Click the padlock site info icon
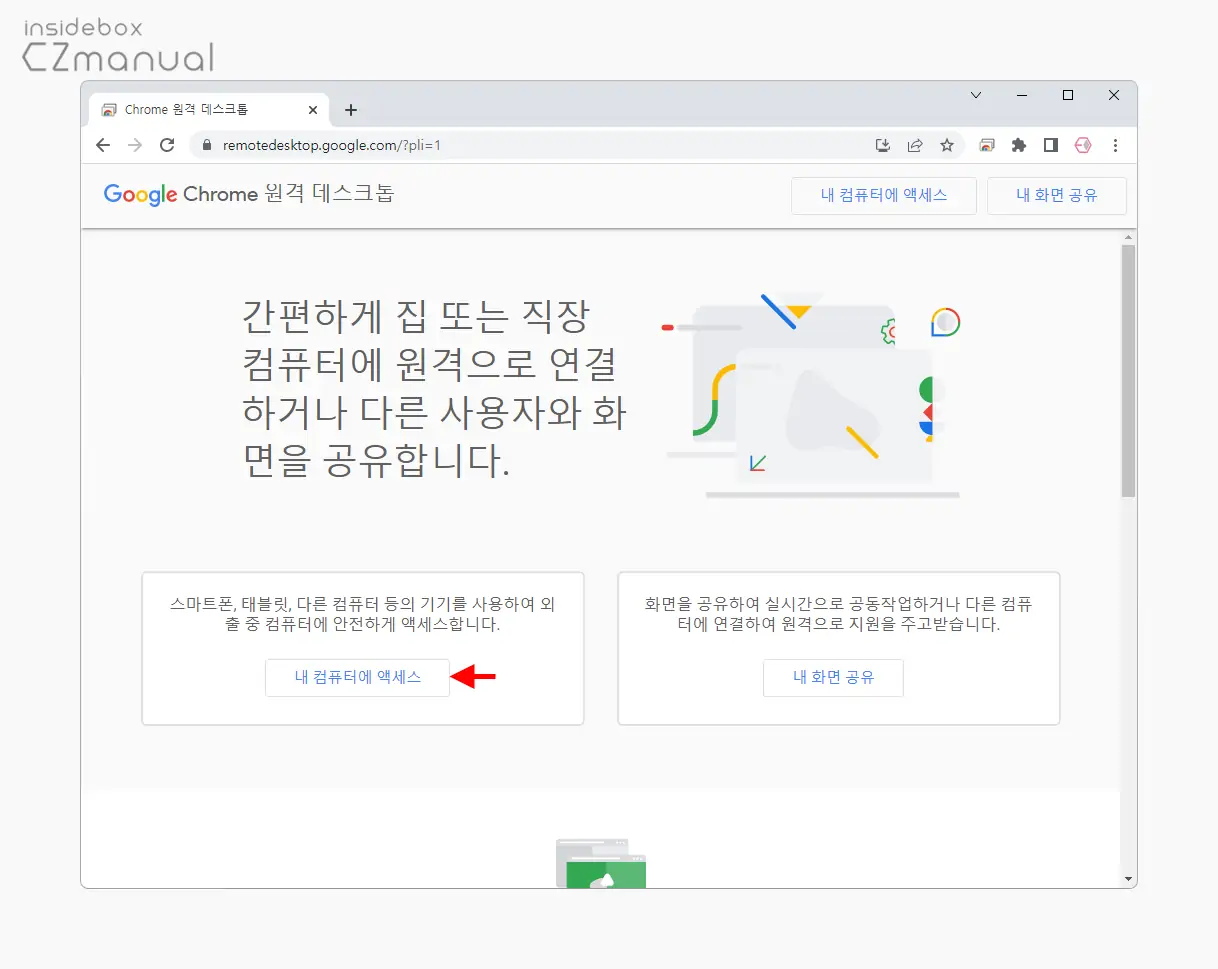This screenshot has height=969, width=1218. pos(207,145)
